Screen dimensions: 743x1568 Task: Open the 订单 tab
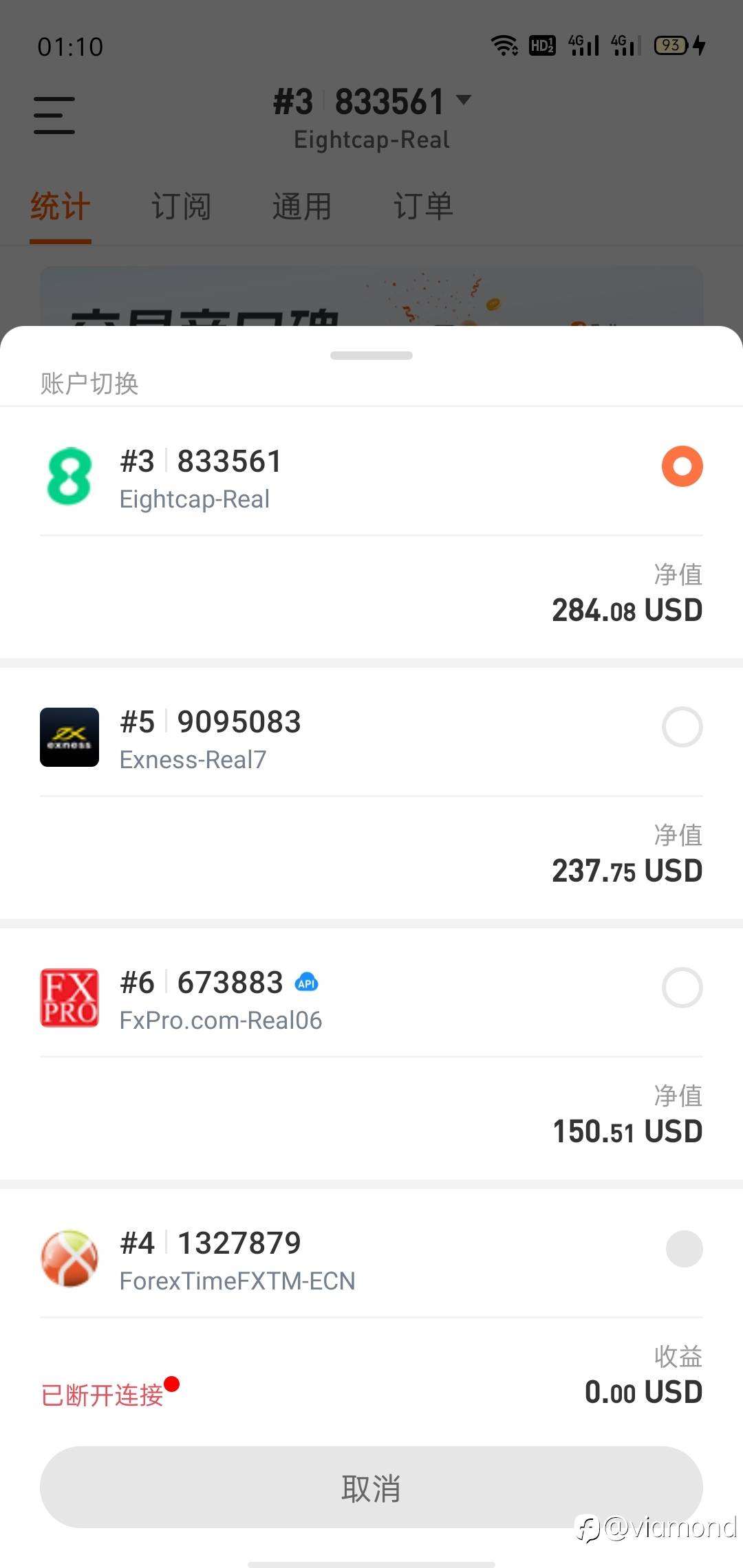pos(423,206)
